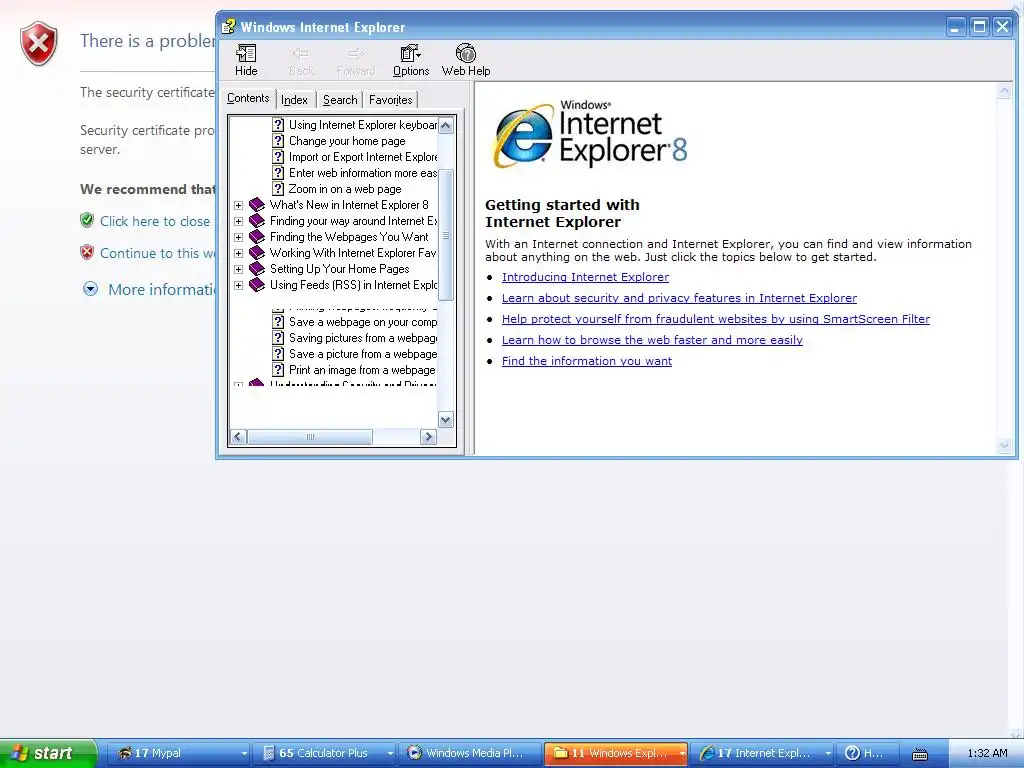Click green shield icon beside Click here to close
Viewport: 1024px width, 768px height.
click(x=87, y=220)
